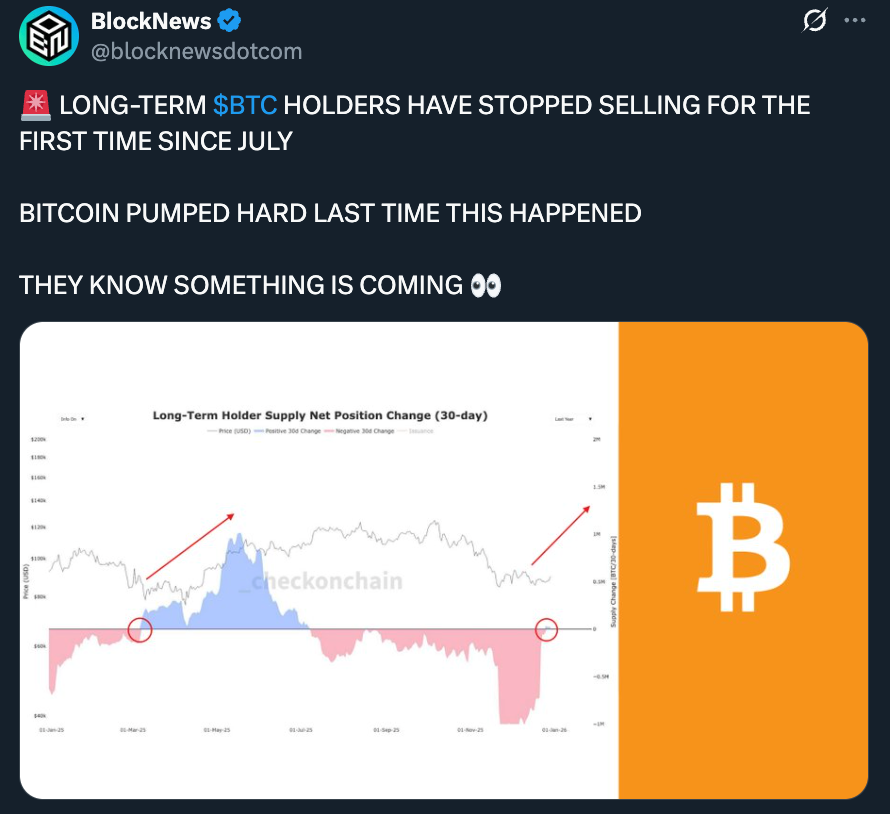Open the Info On dropdown
This screenshot has height=814, width=890.
click(x=72, y=418)
